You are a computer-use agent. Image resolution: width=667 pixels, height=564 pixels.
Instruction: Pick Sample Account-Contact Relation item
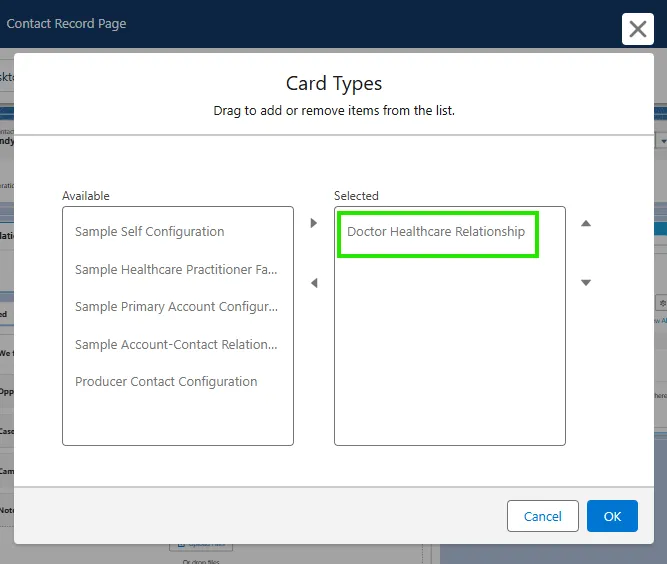point(176,345)
